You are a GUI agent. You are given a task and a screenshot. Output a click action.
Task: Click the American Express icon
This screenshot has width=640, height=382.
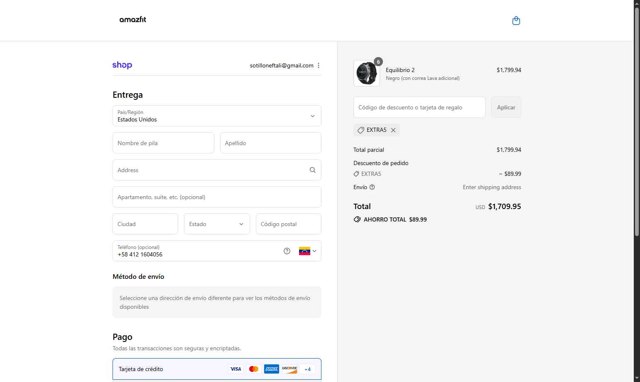(271, 369)
